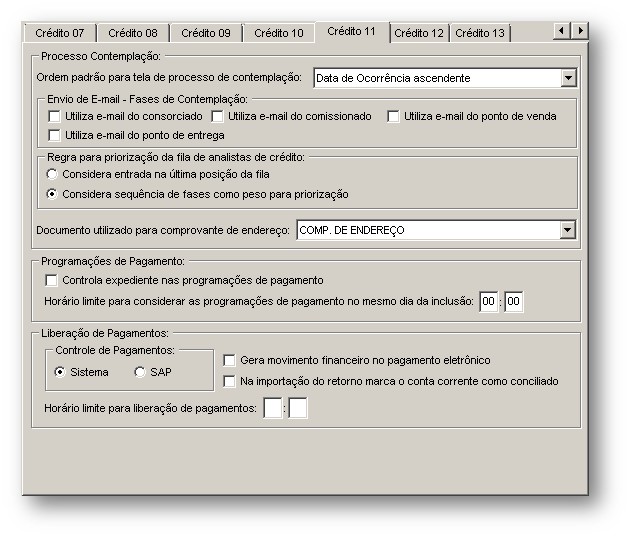Click the Envio de E-mail - Fases label
The width and height of the screenshot is (631, 538).
tap(147, 99)
